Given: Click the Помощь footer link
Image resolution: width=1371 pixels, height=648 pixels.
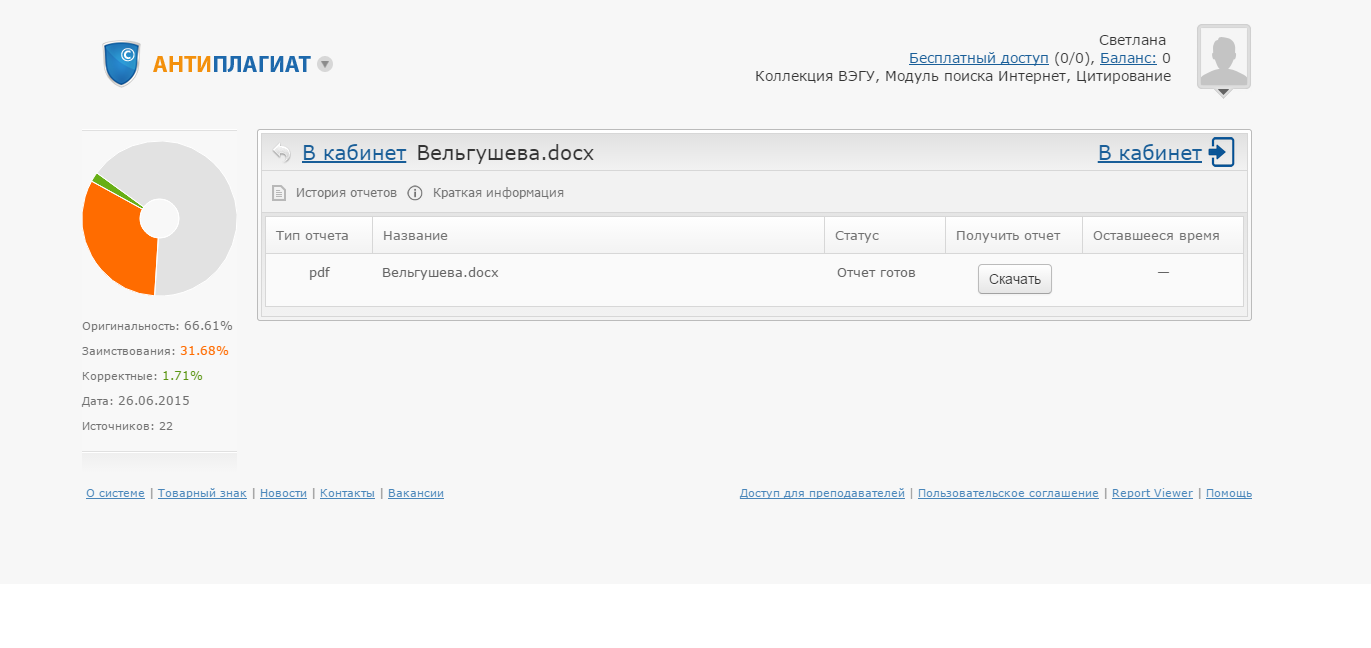Looking at the screenshot, I should [1228, 493].
